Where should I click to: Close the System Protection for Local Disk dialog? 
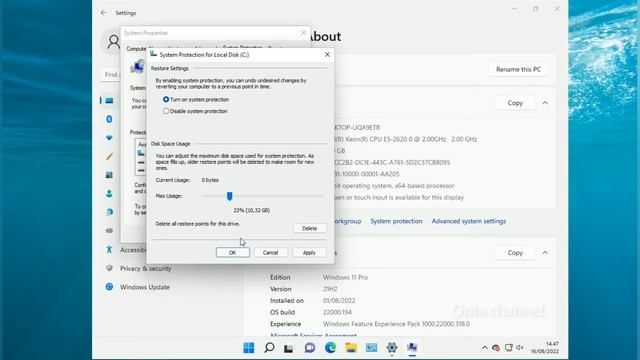(327, 54)
